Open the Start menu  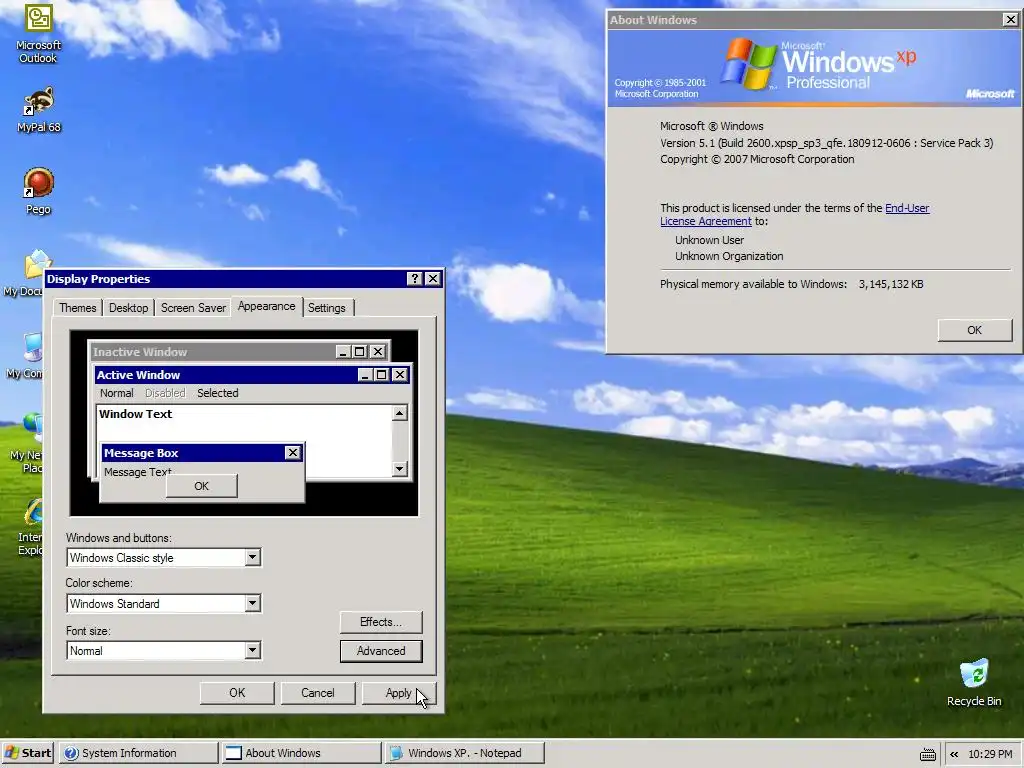click(28, 753)
